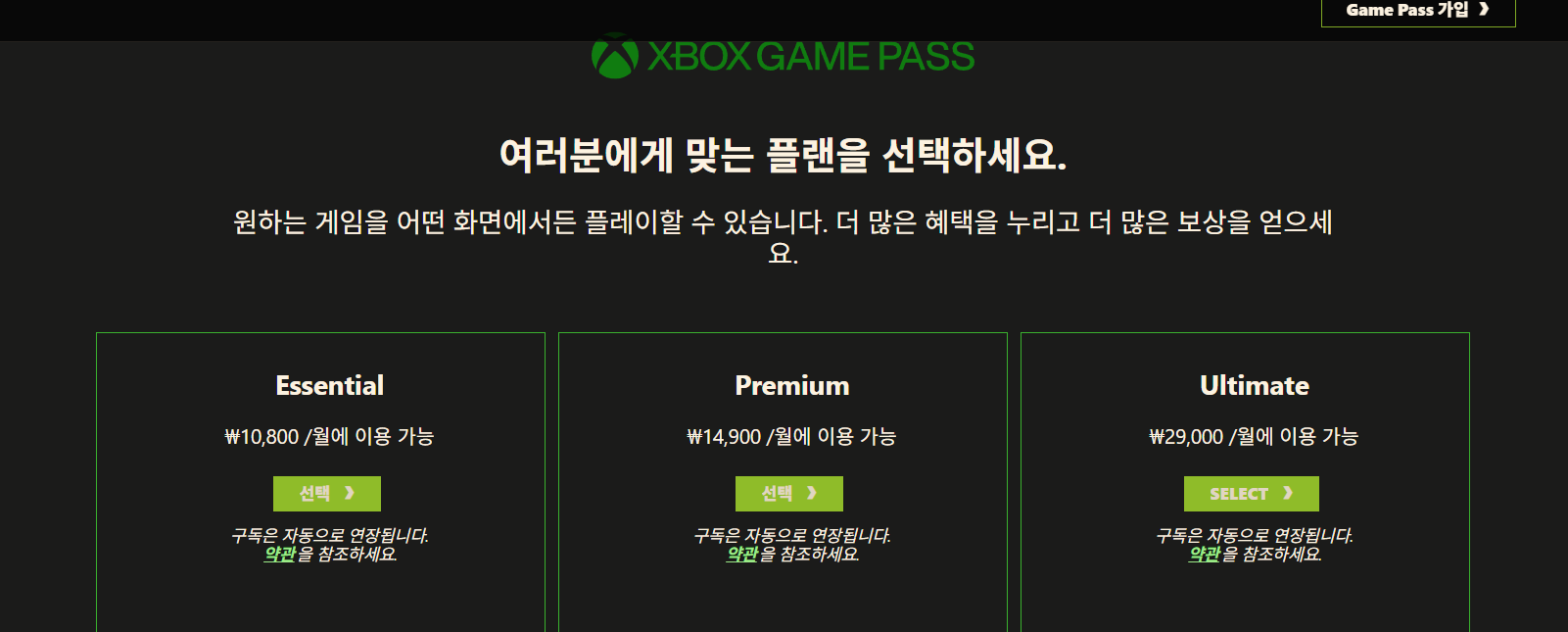Click arrow icon on Essential 선택 button
The width and height of the screenshot is (1568, 632).
350,493
